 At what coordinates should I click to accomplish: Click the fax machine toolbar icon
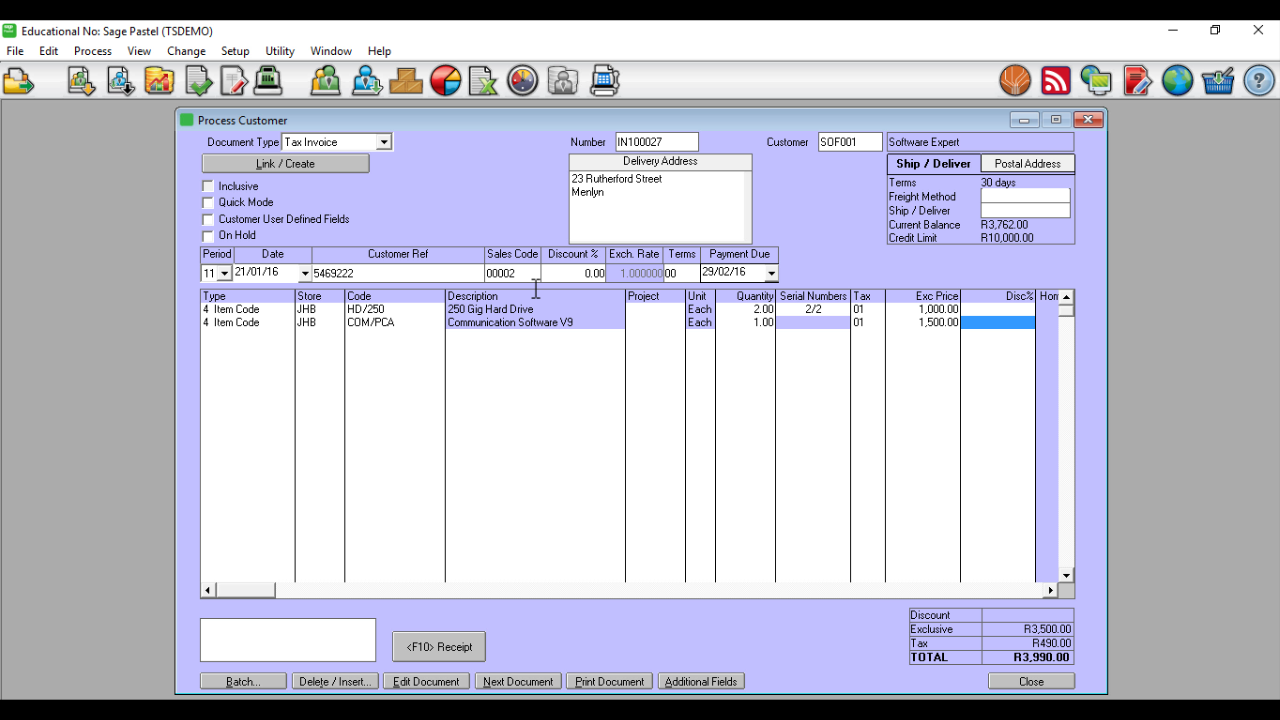pos(604,81)
